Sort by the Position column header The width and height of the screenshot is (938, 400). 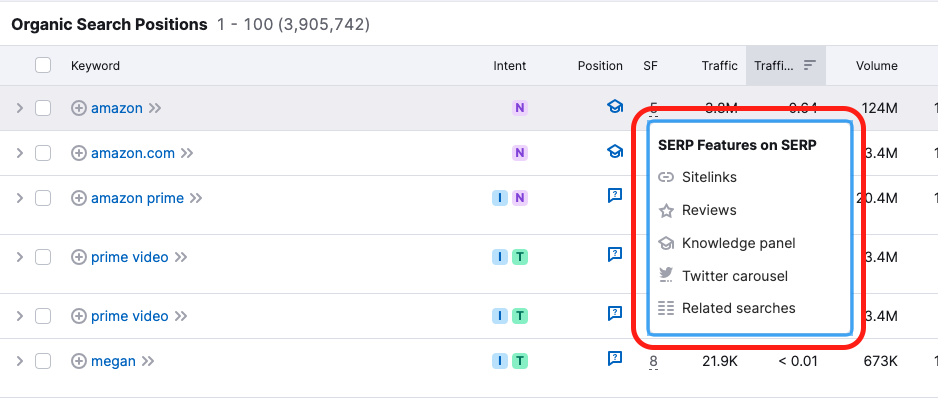point(600,66)
